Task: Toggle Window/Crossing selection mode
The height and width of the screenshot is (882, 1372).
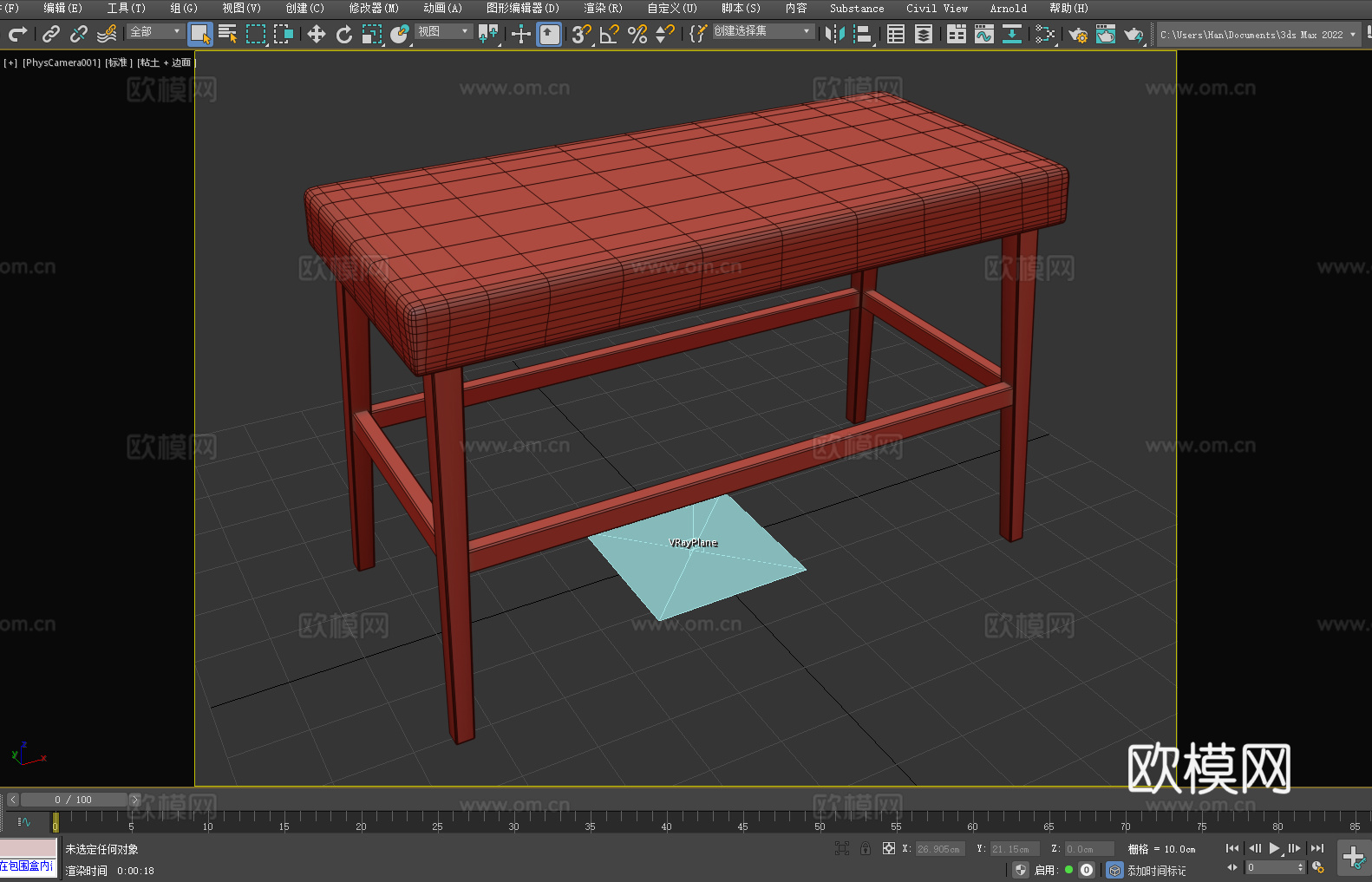Action: coord(284,34)
